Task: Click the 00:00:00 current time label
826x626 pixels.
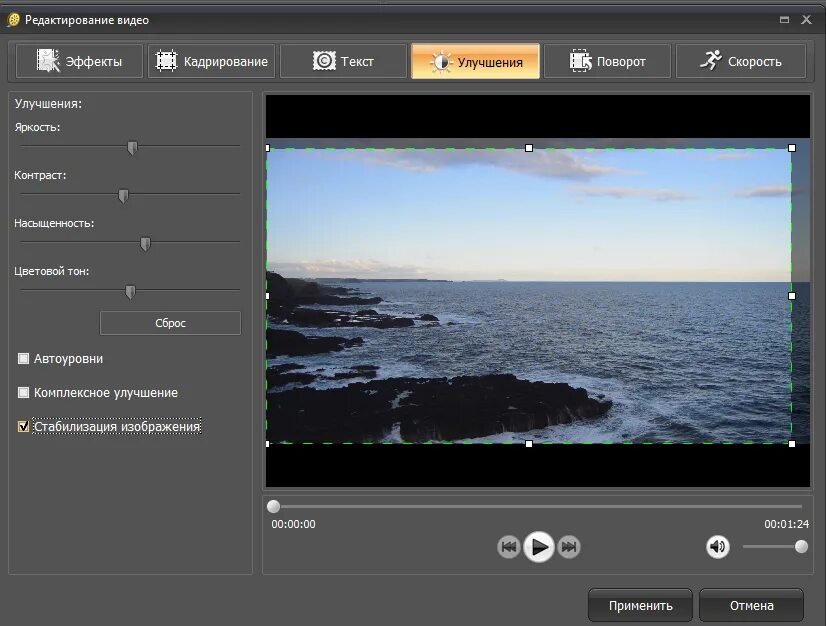Action: coord(293,524)
